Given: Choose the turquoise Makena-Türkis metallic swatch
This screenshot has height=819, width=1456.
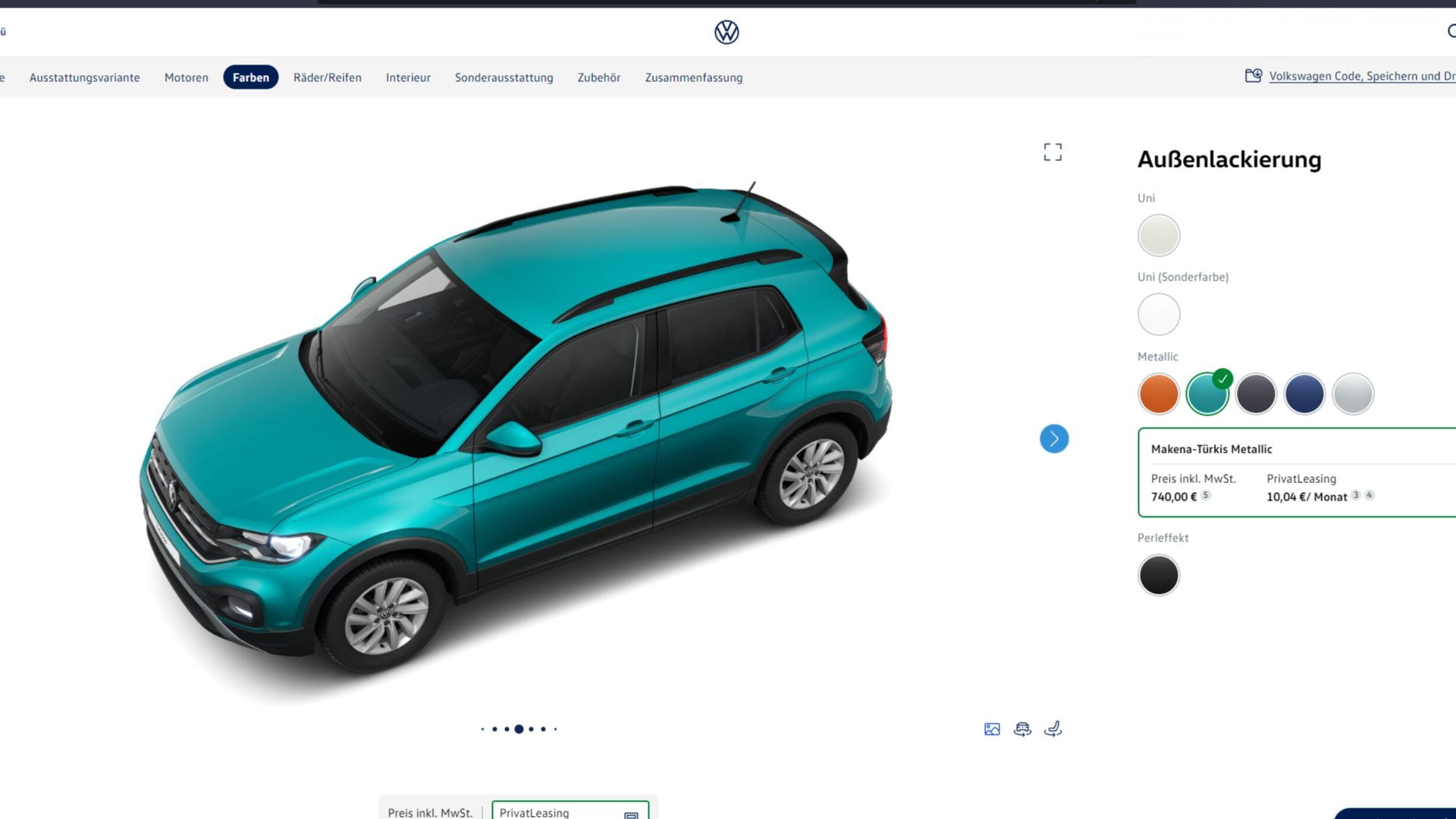Looking at the screenshot, I should [x=1207, y=394].
